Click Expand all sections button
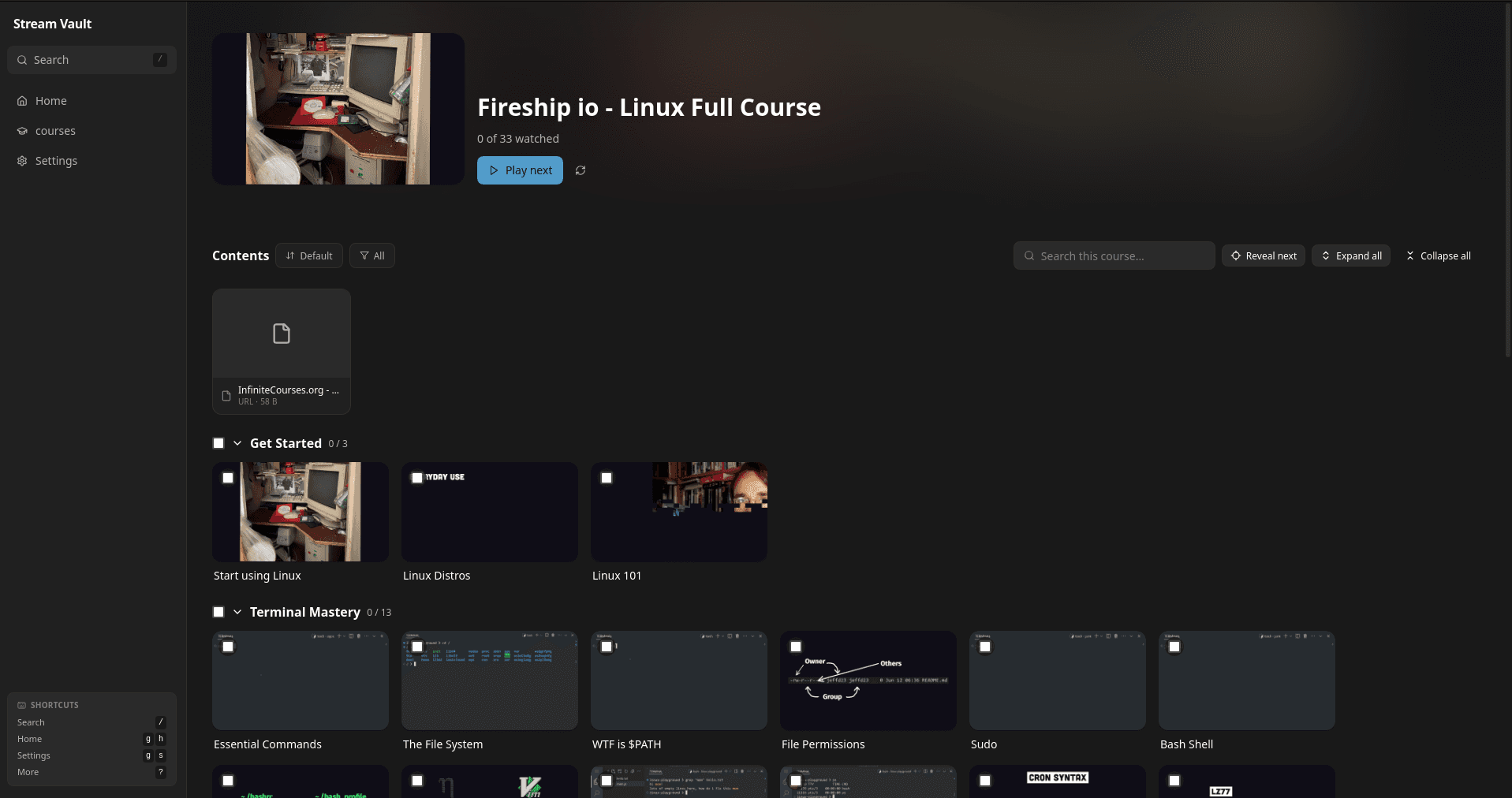This screenshot has width=1512, height=798. click(x=1351, y=255)
